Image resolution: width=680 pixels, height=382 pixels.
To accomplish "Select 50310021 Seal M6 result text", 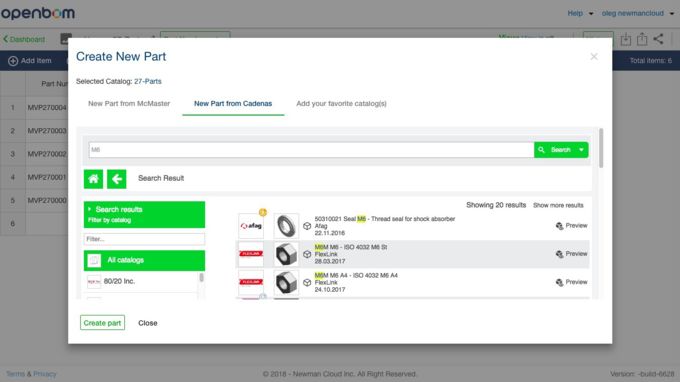I will 385,219.
